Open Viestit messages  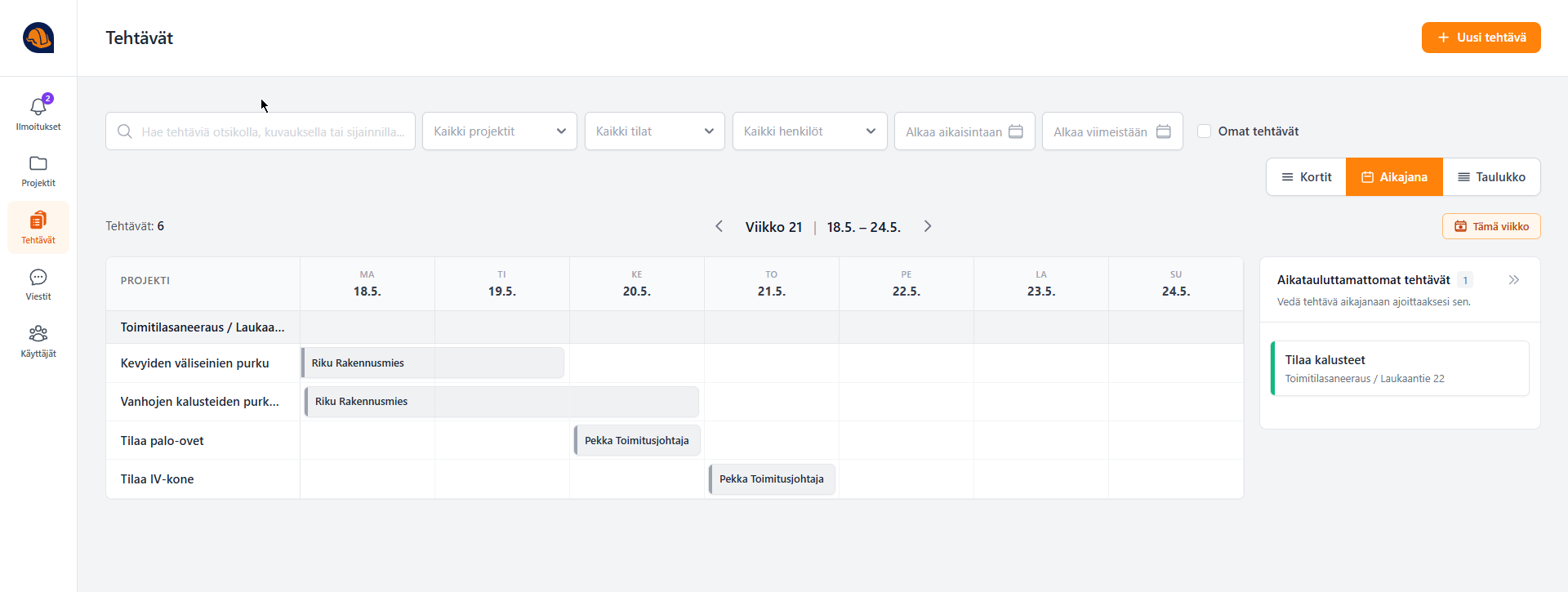pyautogui.click(x=38, y=284)
